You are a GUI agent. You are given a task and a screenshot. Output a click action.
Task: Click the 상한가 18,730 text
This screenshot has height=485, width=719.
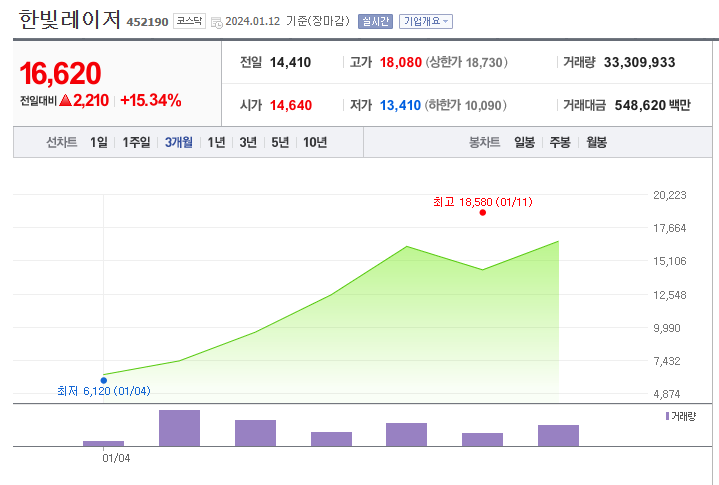467,62
